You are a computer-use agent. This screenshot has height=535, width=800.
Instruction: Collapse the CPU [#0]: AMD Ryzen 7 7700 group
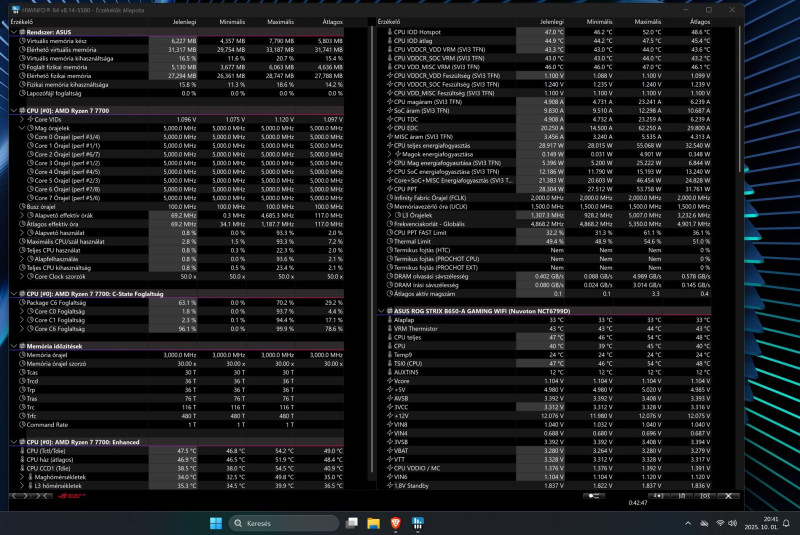tap(14, 110)
